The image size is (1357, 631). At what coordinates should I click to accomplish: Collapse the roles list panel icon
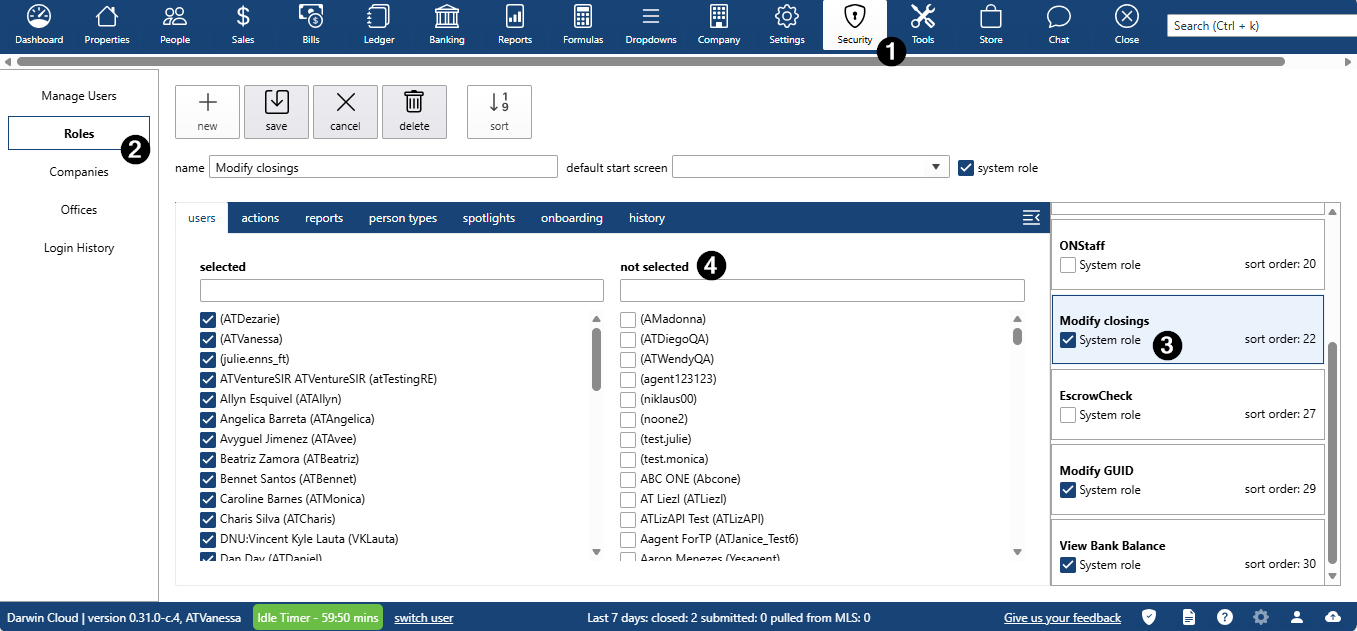(1031, 218)
